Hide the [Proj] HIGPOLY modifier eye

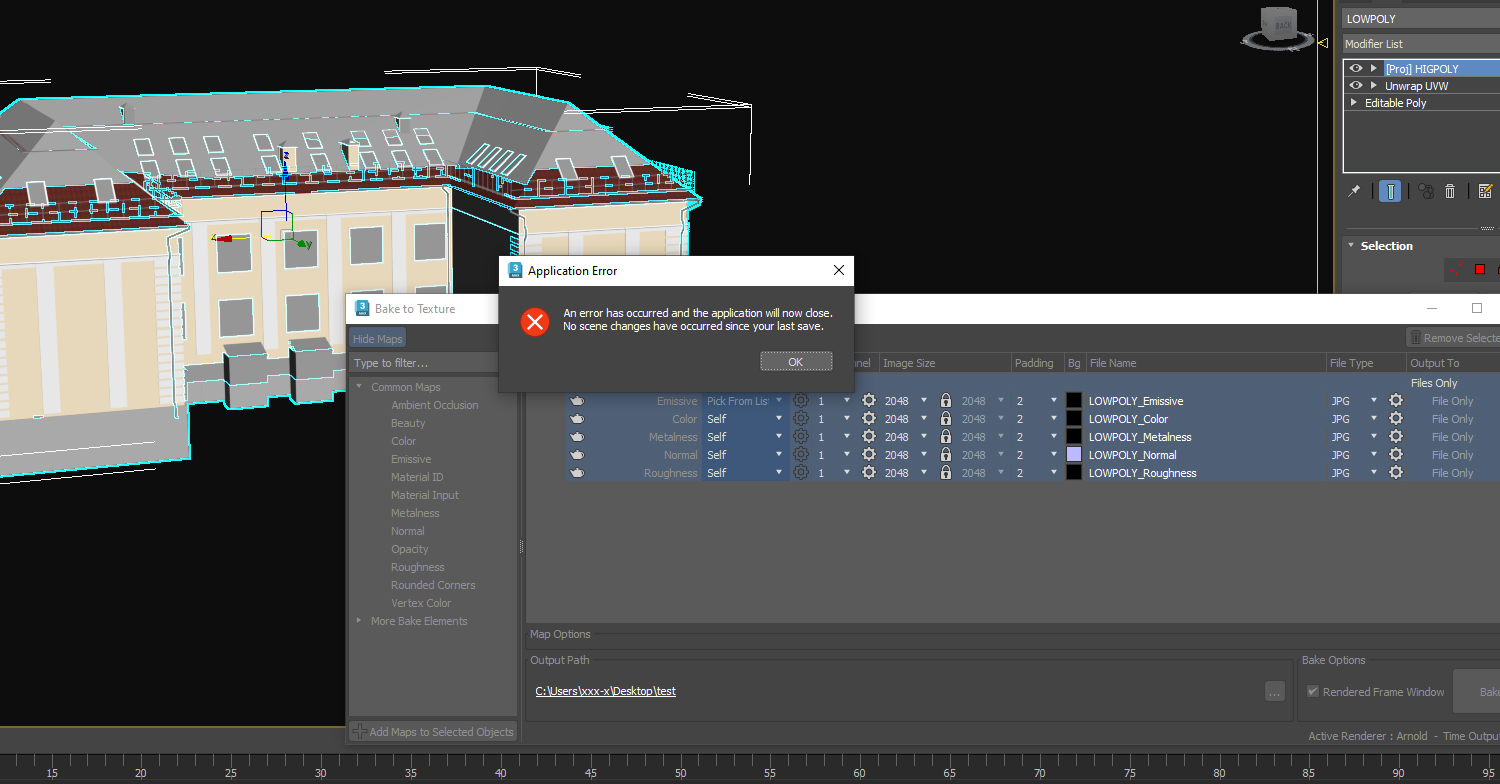point(1356,69)
